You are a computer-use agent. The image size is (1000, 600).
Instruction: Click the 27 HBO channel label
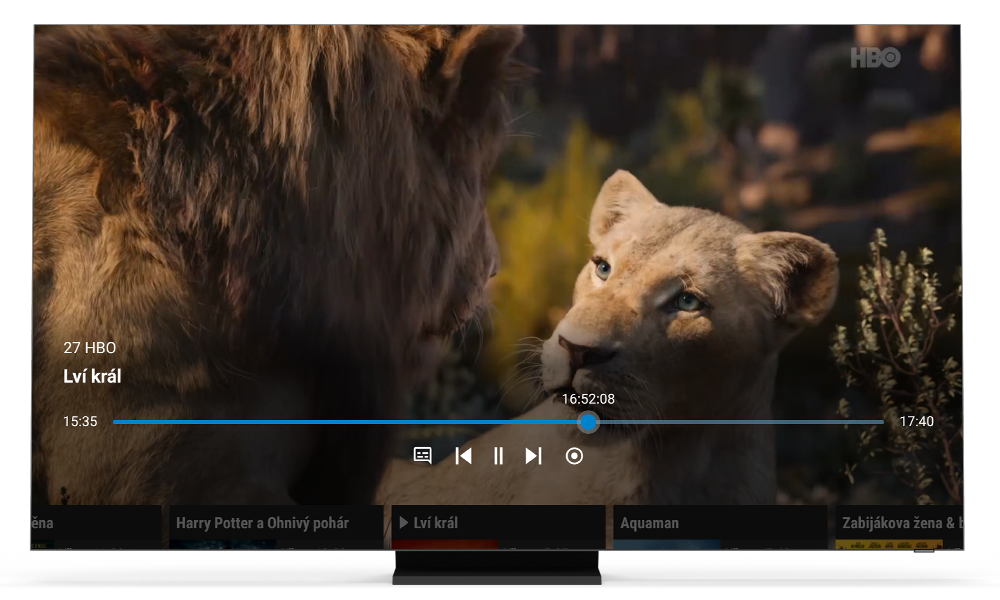(x=89, y=348)
